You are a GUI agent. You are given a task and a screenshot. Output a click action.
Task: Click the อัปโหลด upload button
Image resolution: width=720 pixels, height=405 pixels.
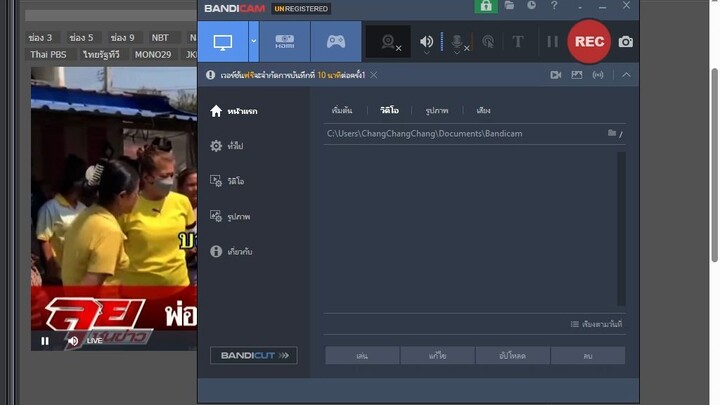click(x=512, y=356)
